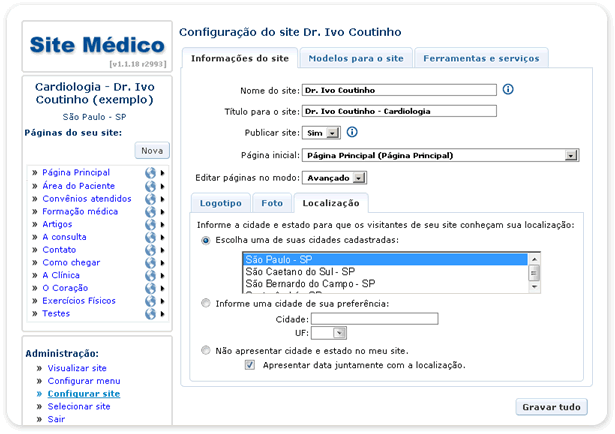The width and height of the screenshot is (615, 434).
Task: Click the globe icon next to A Clínica
Action: pyautogui.click(x=151, y=275)
